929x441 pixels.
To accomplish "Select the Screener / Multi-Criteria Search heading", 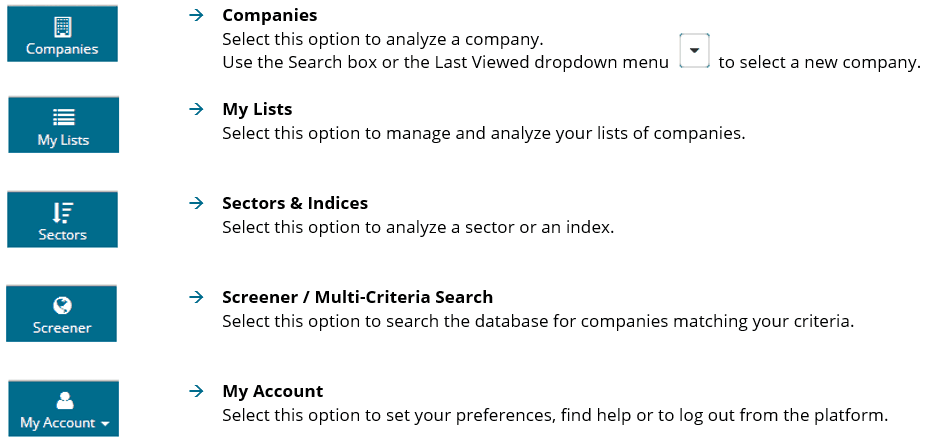I will [x=357, y=296].
